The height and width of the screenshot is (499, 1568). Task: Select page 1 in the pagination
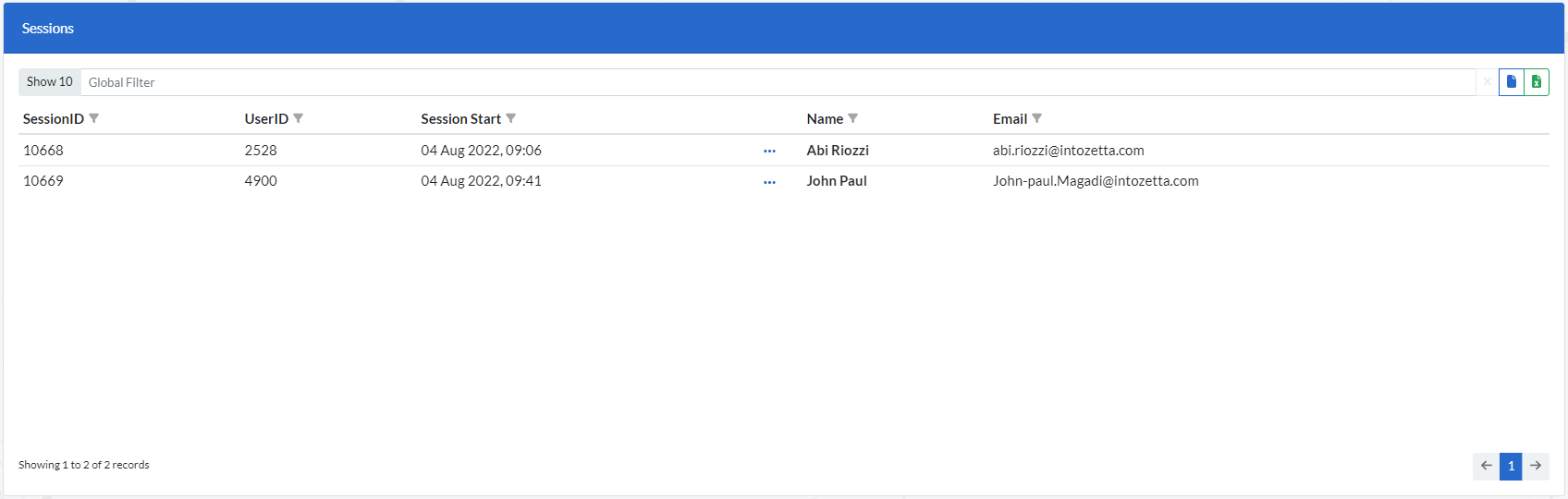(1511, 466)
